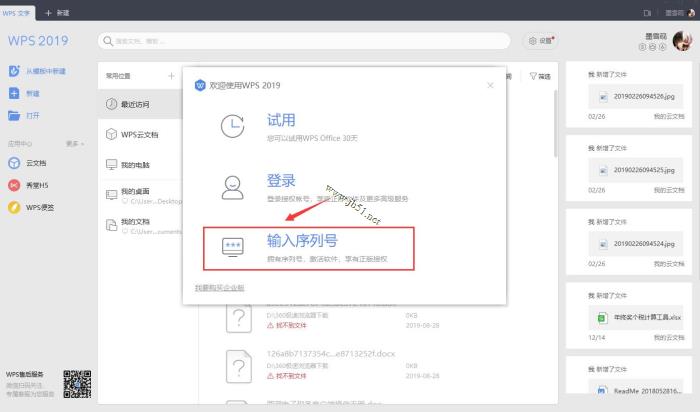Open the 20190226094524.jpg activity card
This screenshot has height=412, width=700.
pos(629,242)
